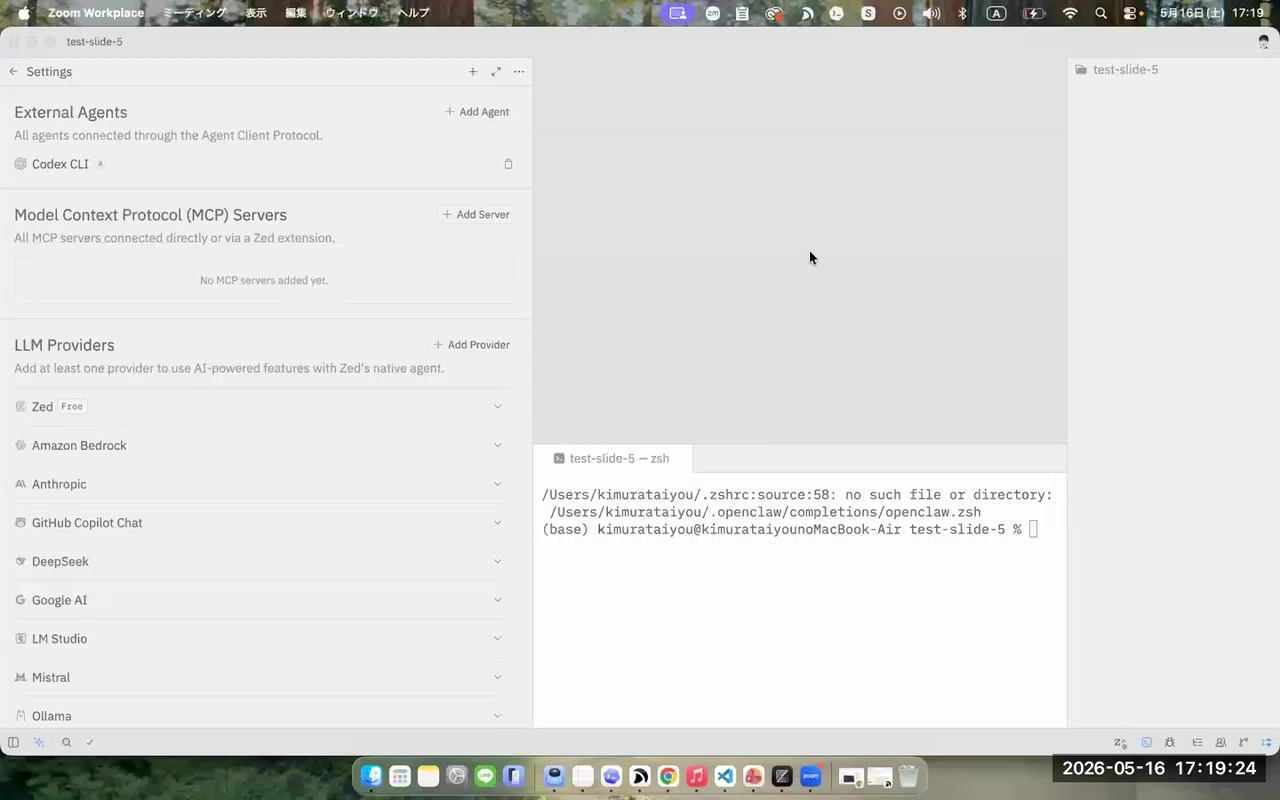Image resolution: width=1280 pixels, height=800 pixels.
Task: Open the edit prediction menu in the status bar
Action: (1121, 743)
